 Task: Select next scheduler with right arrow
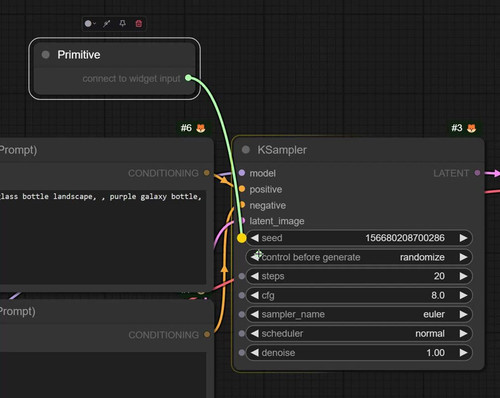pyautogui.click(x=463, y=333)
